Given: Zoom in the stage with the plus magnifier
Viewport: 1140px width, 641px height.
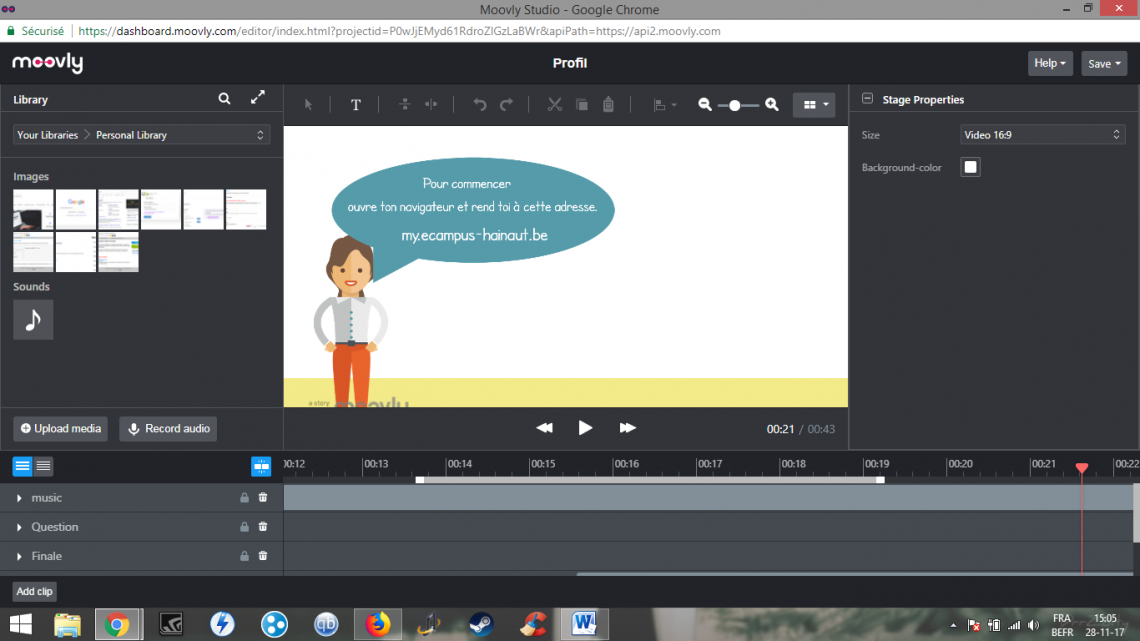Looking at the screenshot, I should (772, 105).
